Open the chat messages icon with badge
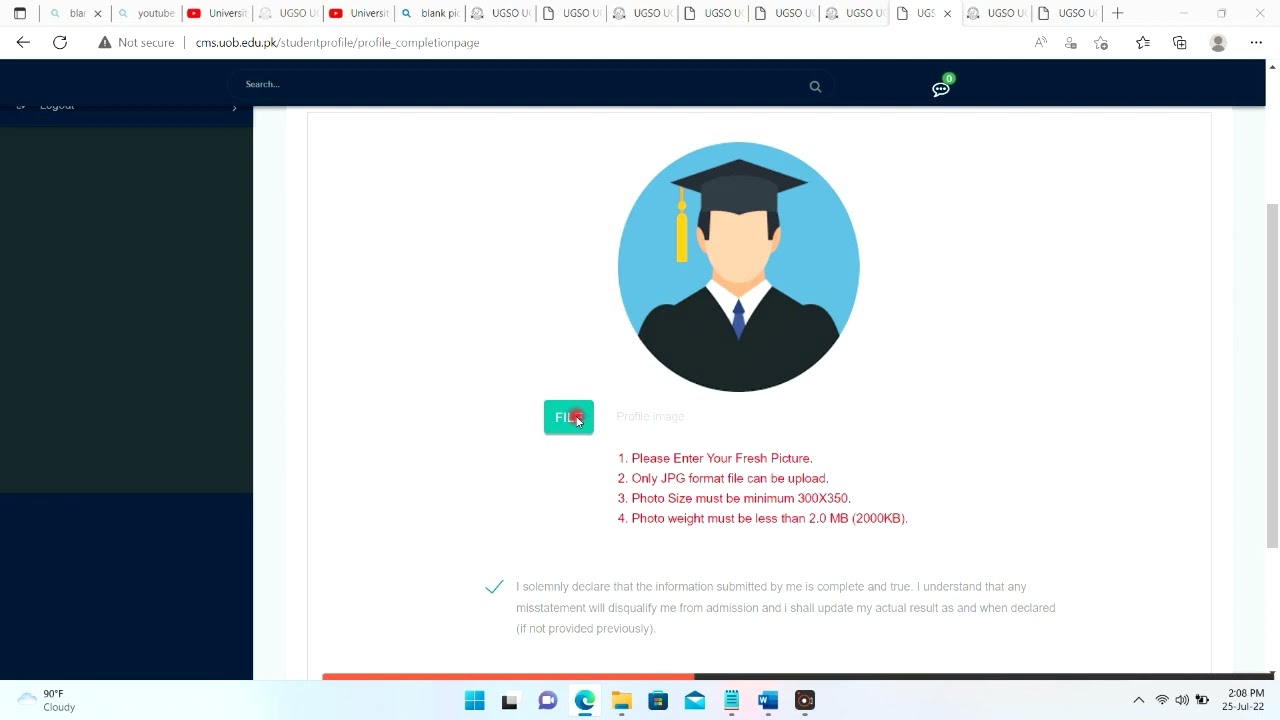Screen dimensions: 1280x720 [941, 89]
